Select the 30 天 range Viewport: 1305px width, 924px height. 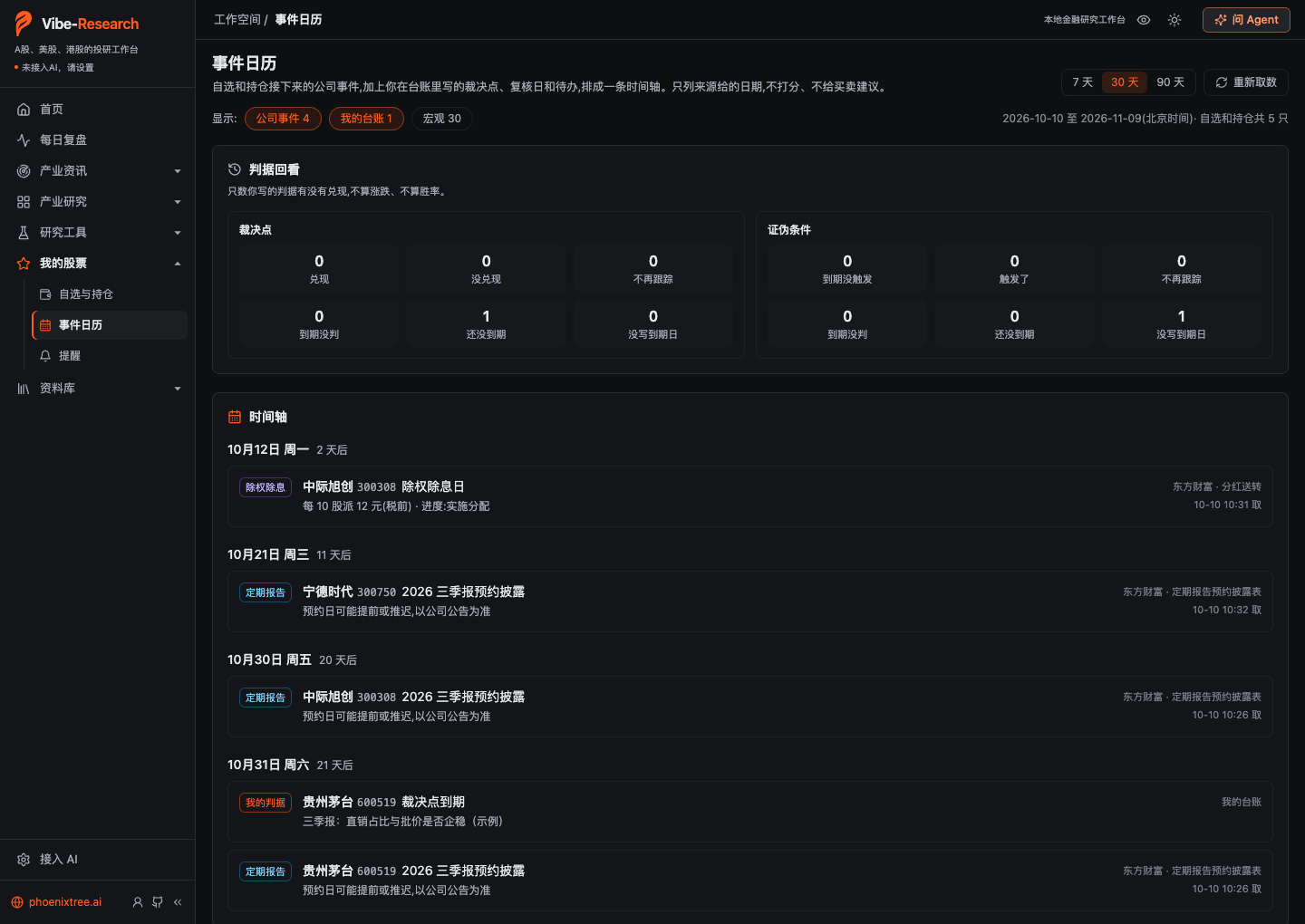click(1125, 82)
